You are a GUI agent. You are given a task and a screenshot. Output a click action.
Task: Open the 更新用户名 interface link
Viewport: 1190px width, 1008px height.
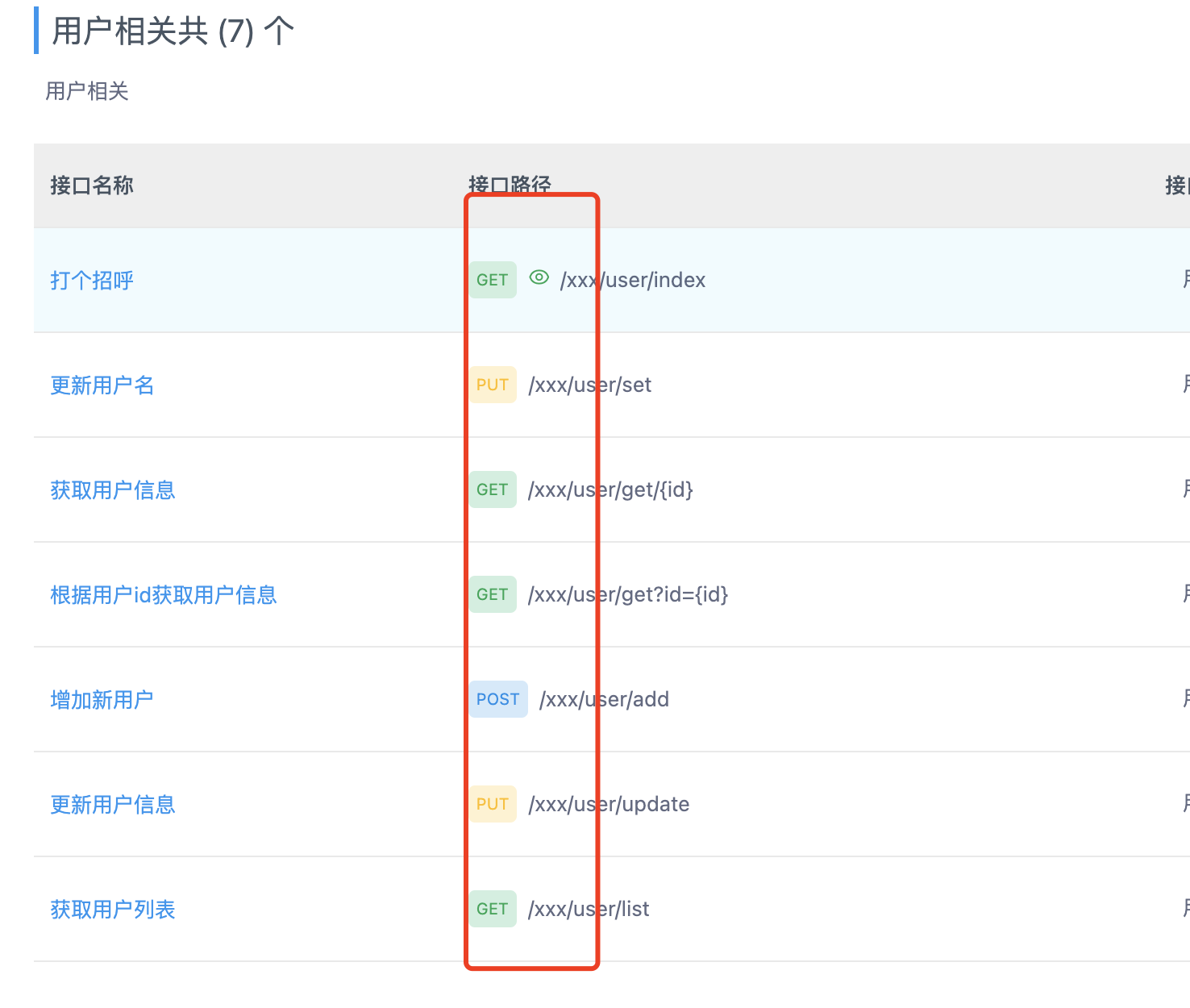pos(102,385)
